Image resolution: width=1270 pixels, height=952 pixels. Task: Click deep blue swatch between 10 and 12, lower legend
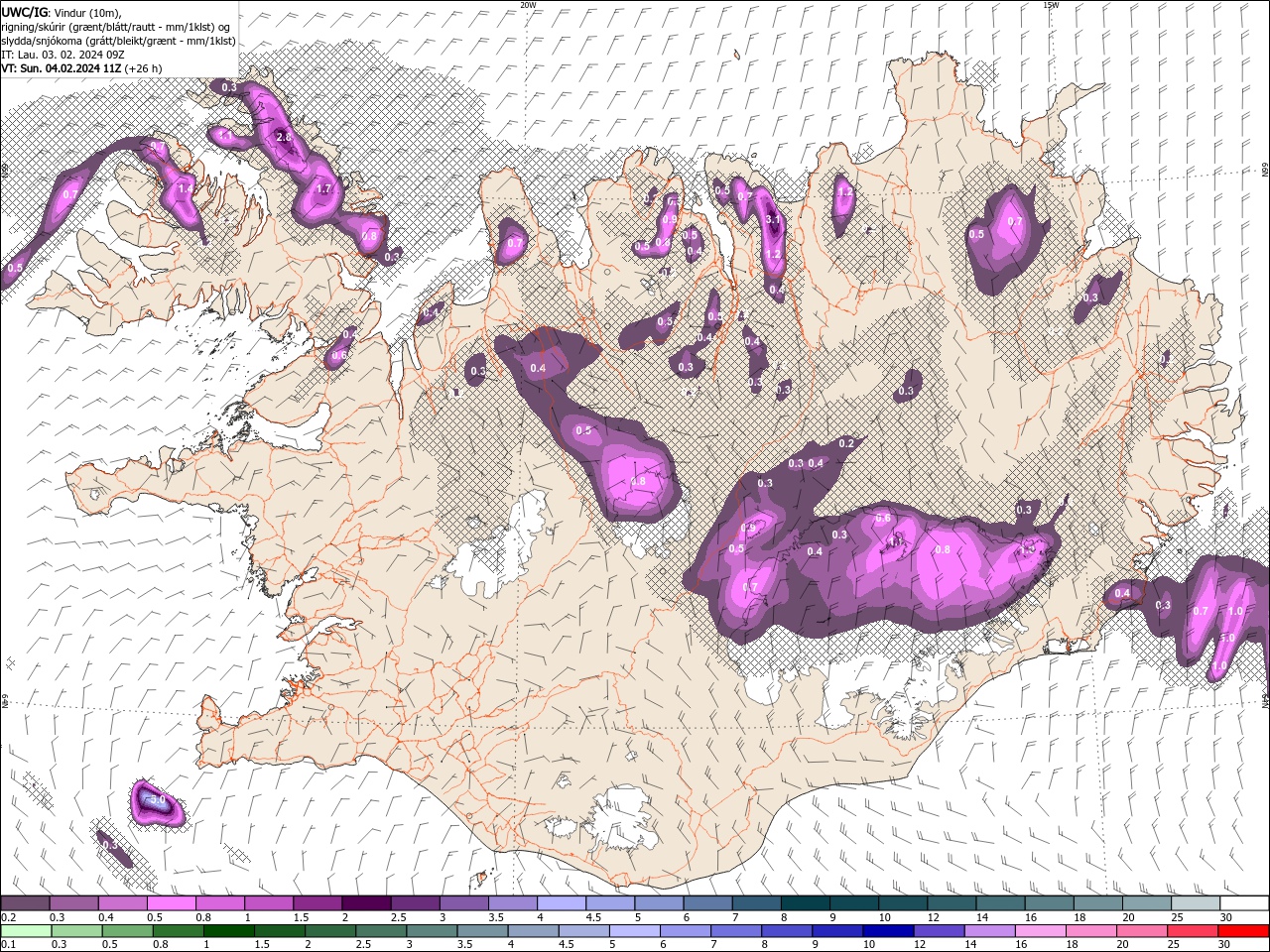(x=887, y=931)
